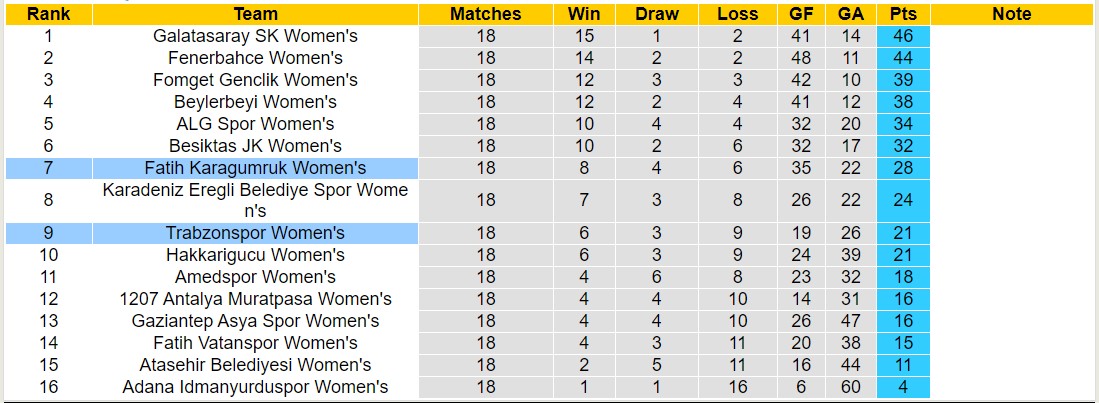Click highlighted Trabzonspor Women's team name
The image size is (1099, 403).
point(255,233)
